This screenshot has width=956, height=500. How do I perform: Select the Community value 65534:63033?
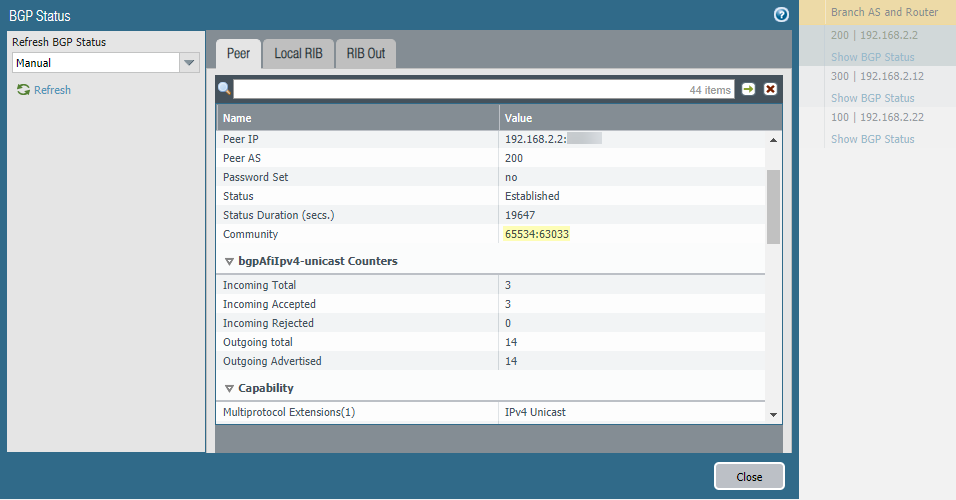click(537, 234)
